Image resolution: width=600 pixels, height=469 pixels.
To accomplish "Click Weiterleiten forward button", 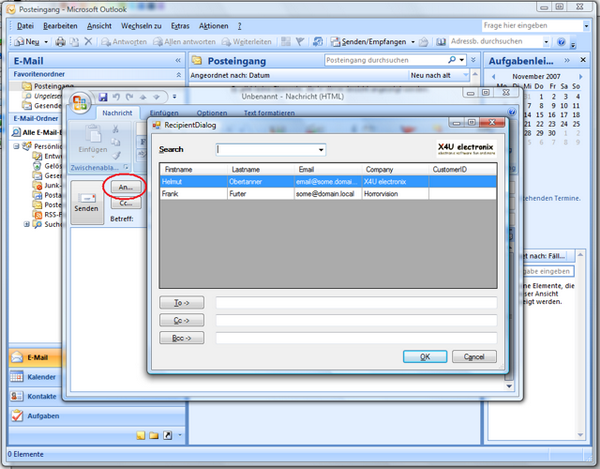I will coord(247,42).
